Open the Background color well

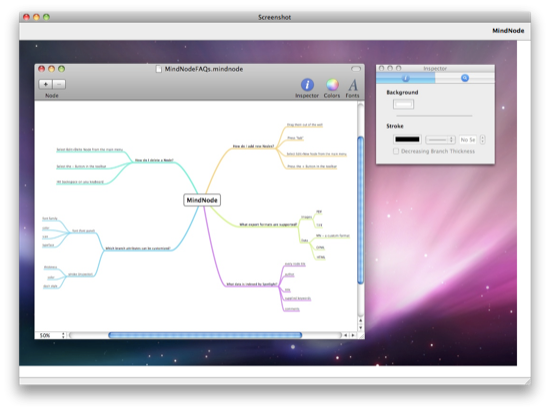coord(403,104)
